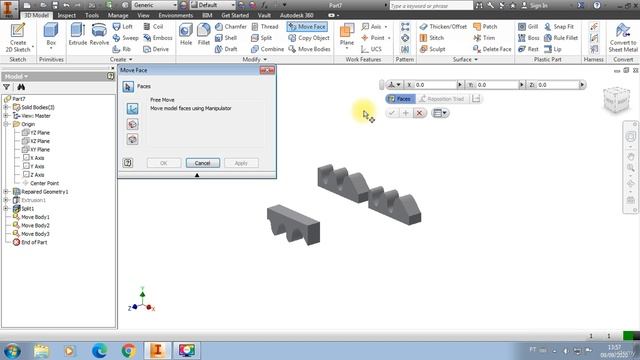
Task: Click the Move Face ribbon tool
Action: [x=307, y=27]
